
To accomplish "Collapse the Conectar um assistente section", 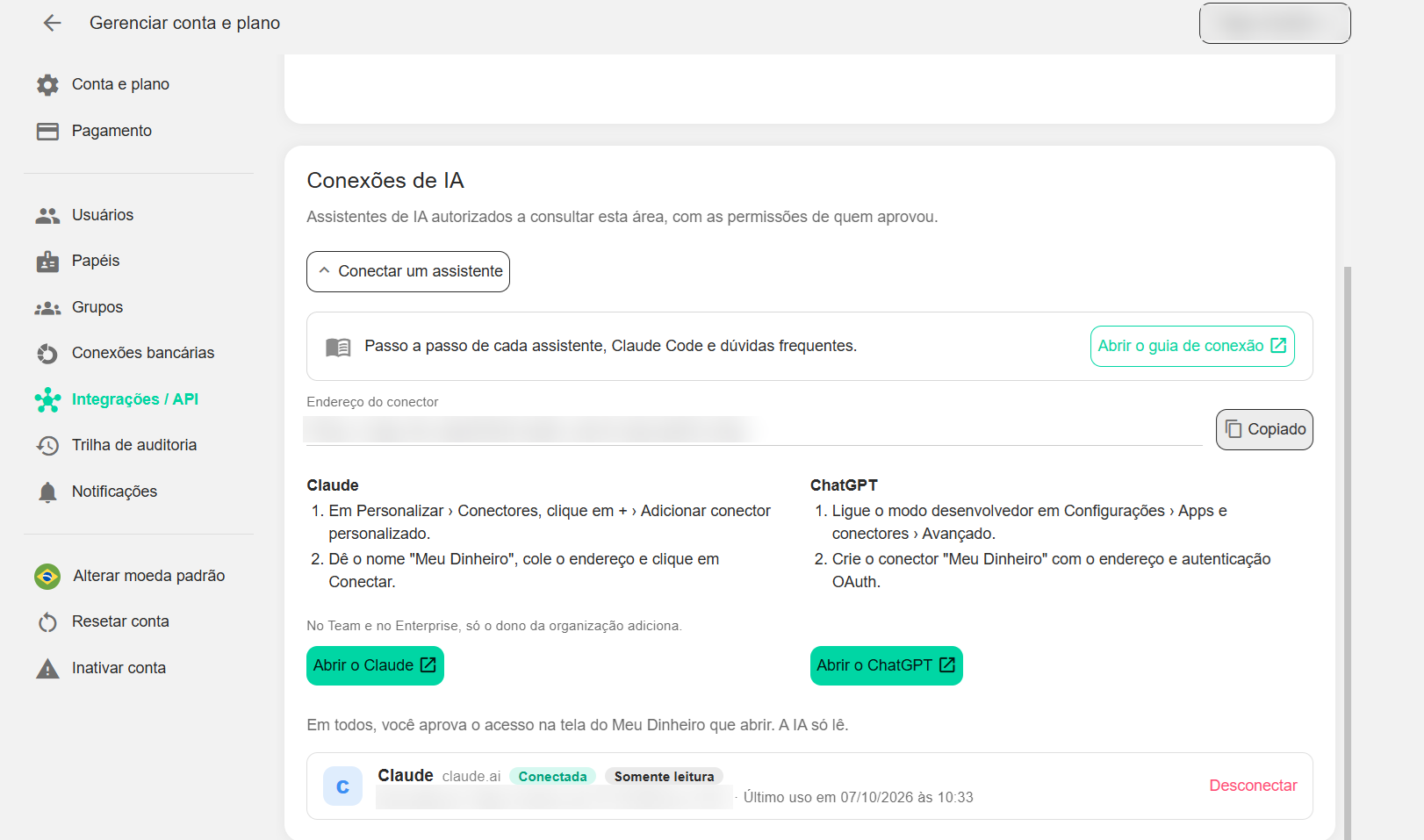I will (x=408, y=272).
